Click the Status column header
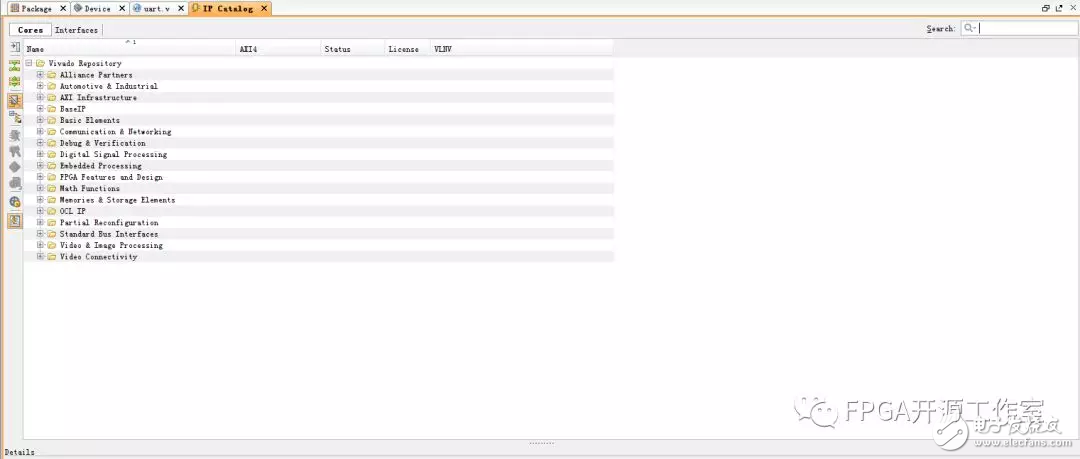The image size is (1080, 459). click(x=353, y=49)
